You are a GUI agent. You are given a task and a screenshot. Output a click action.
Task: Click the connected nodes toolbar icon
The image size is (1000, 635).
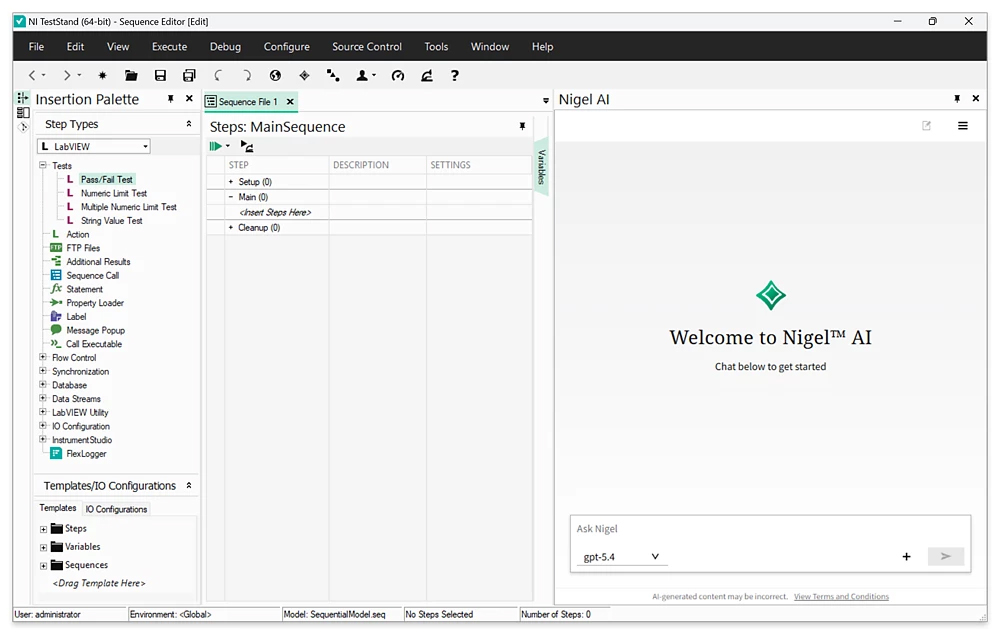click(333, 75)
